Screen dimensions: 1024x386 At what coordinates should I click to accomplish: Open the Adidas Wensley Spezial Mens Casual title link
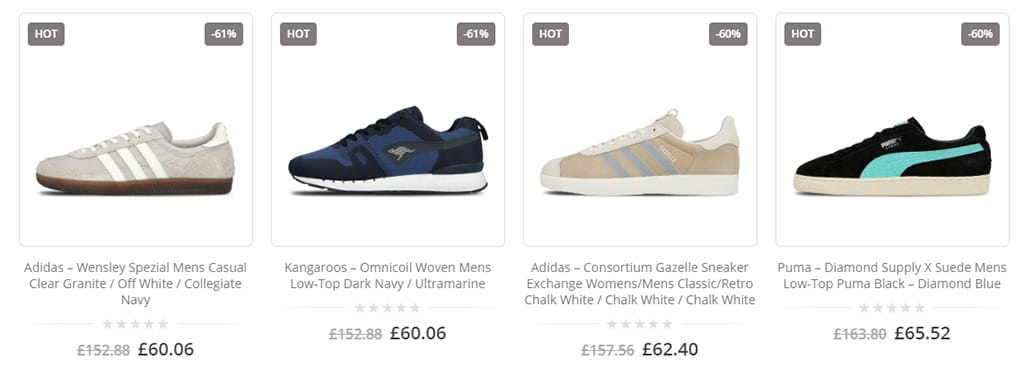[136, 283]
